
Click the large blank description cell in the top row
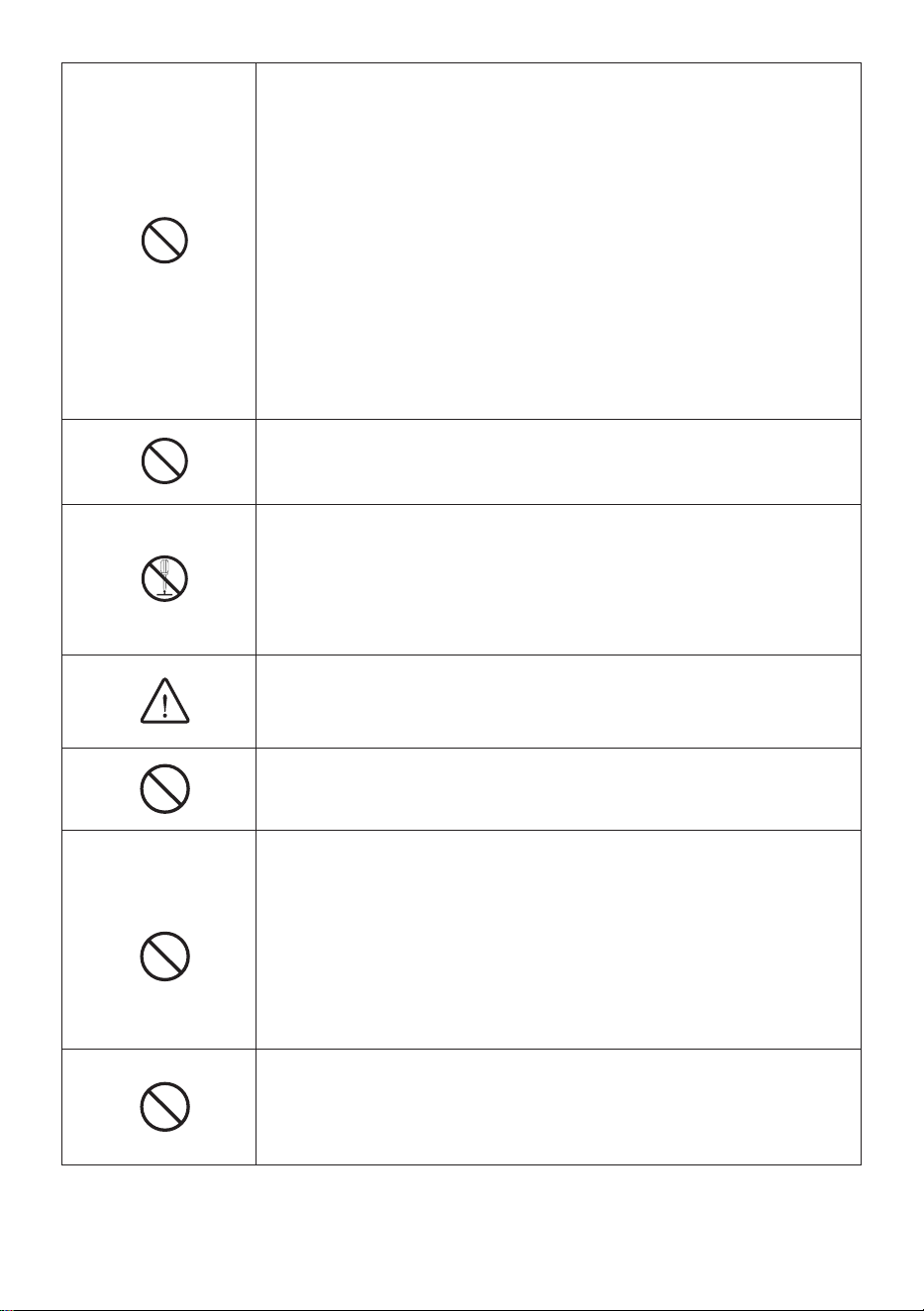tap(559, 241)
